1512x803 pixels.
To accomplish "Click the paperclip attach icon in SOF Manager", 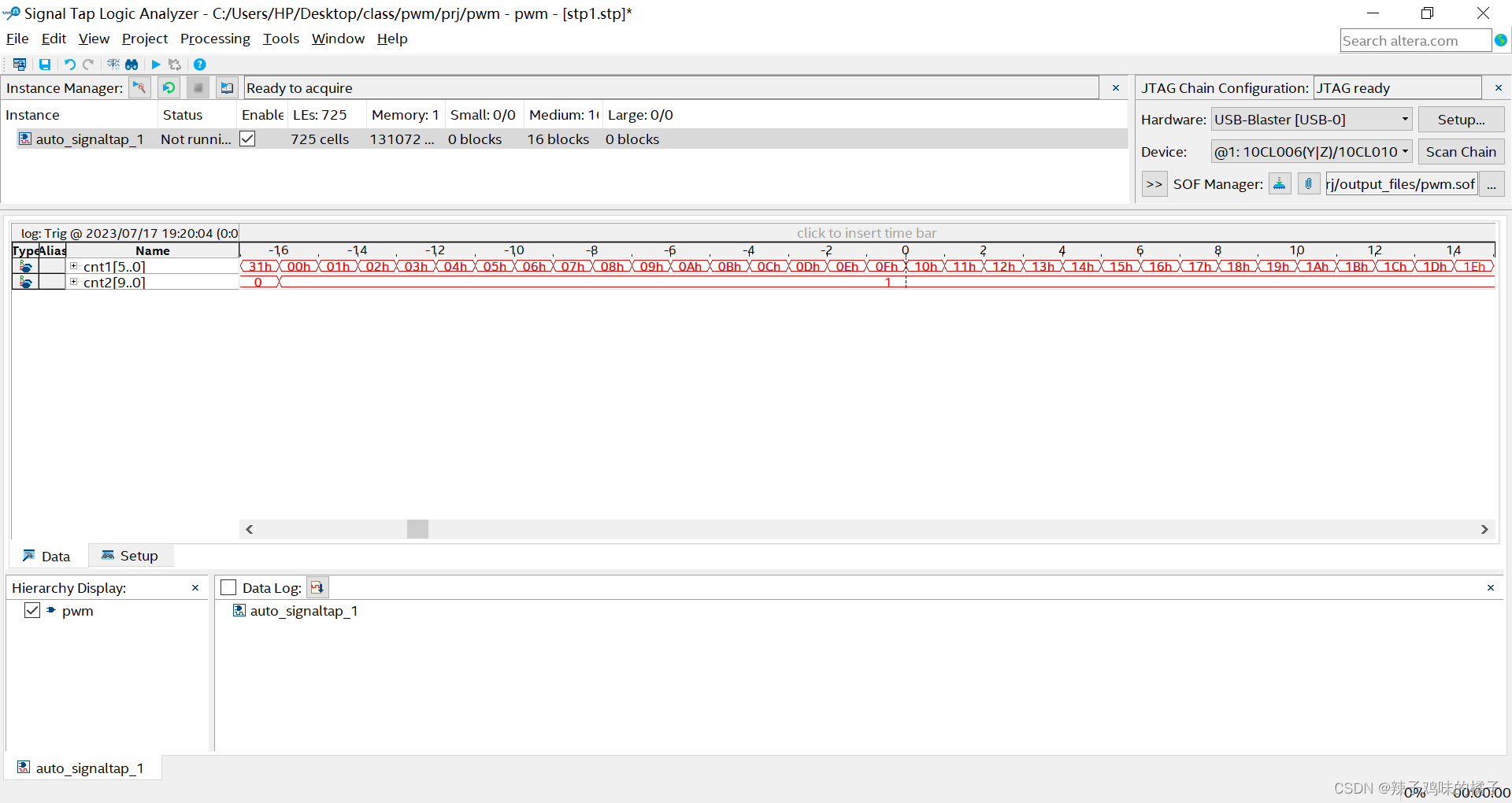I will 1308,183.
